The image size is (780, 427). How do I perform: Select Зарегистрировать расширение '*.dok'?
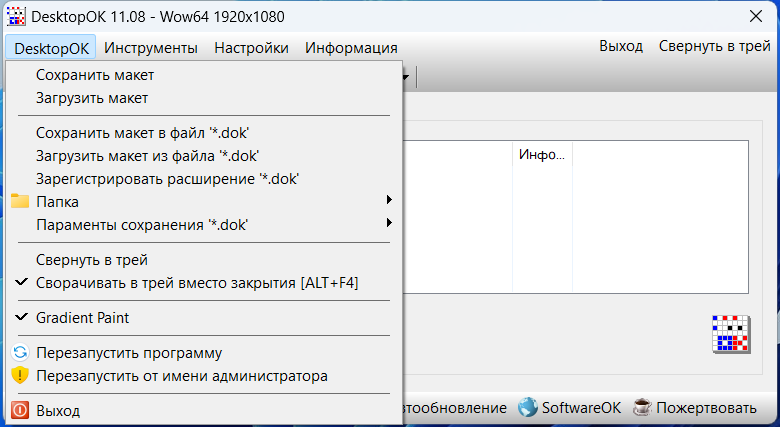[204, 179]
